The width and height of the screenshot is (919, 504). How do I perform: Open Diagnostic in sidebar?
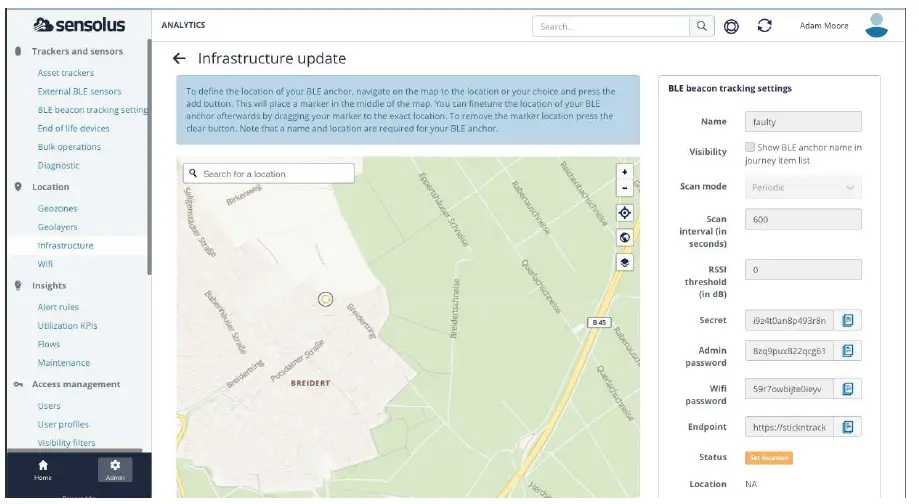[59, 166]
